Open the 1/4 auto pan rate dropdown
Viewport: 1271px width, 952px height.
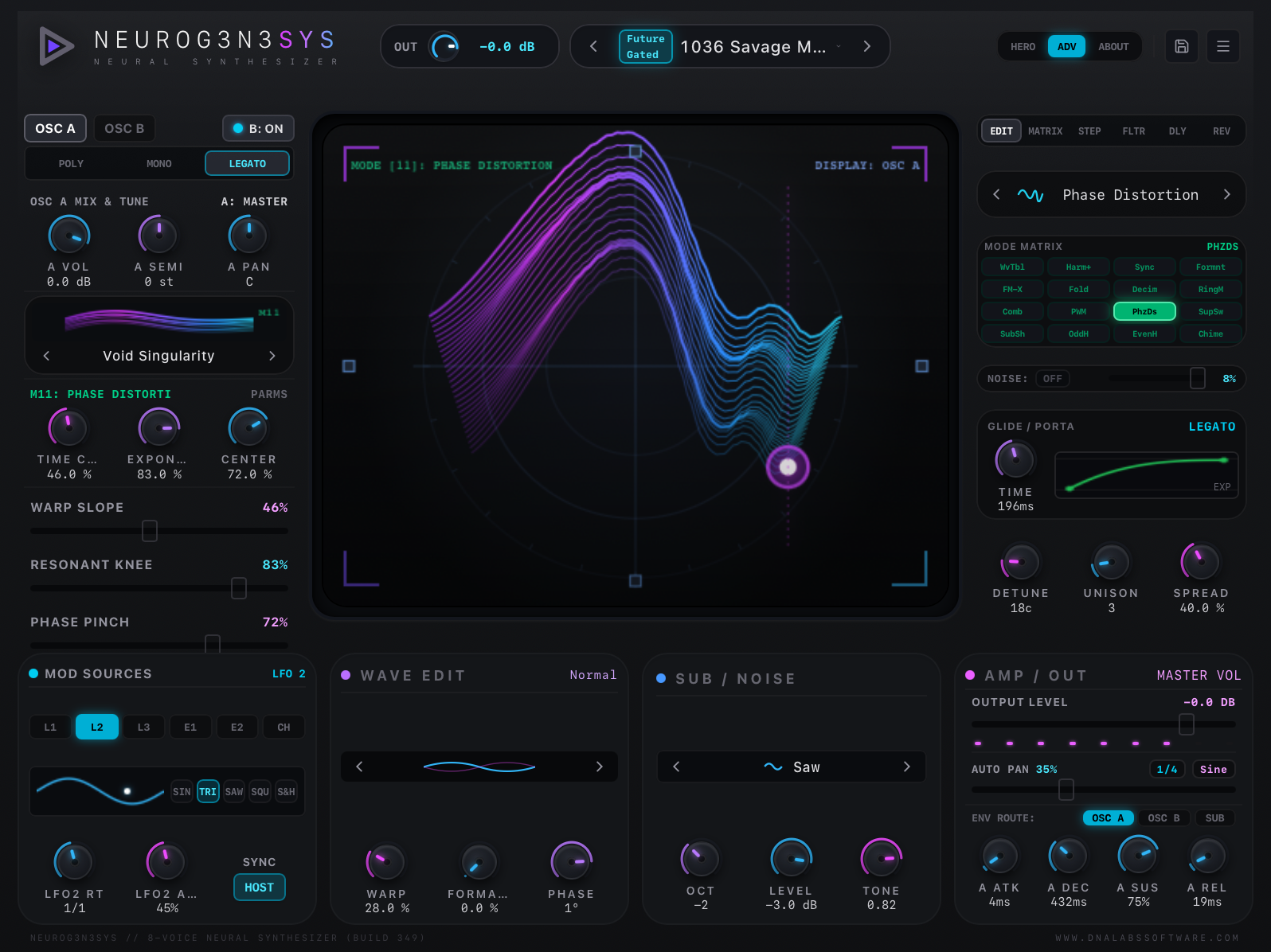(x=1167, y=769)
